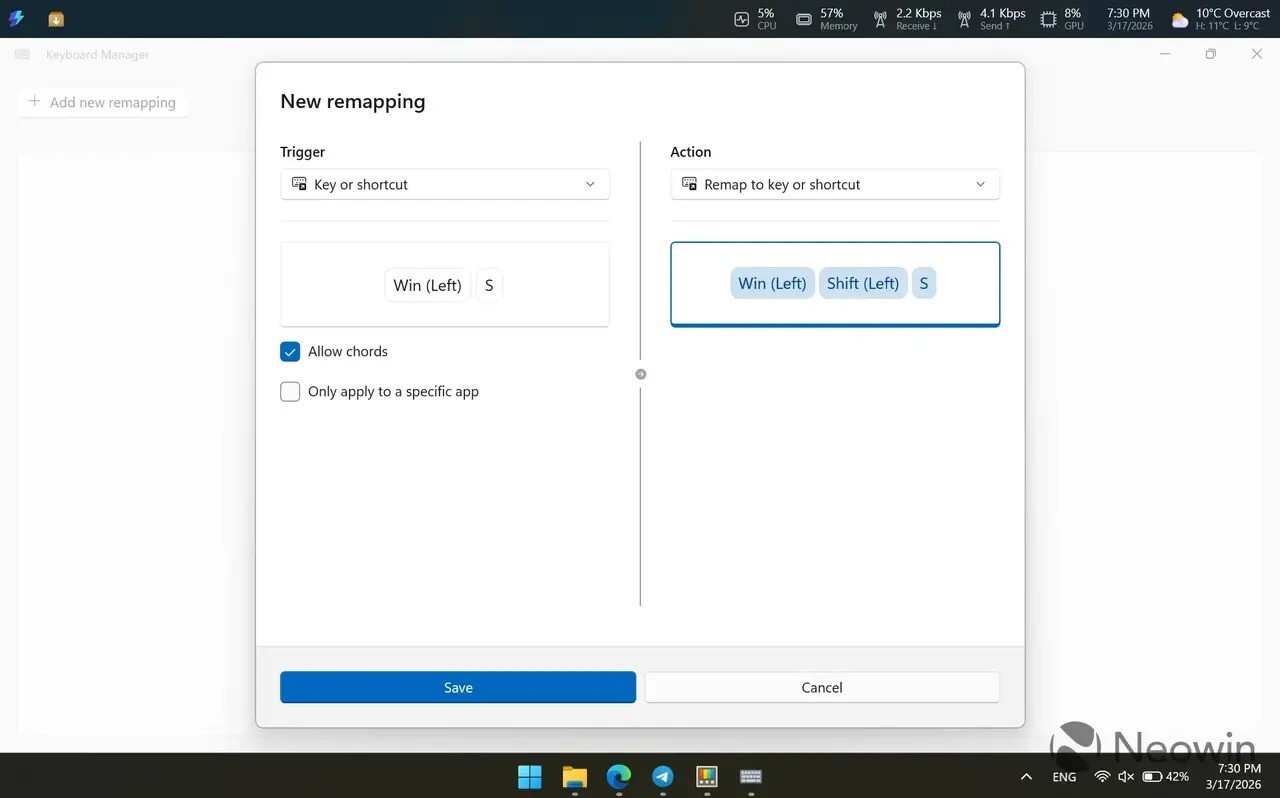The image size is (1280, 798).
Task: Click the Memory usage monitor icon
Action: pos(804,19)
